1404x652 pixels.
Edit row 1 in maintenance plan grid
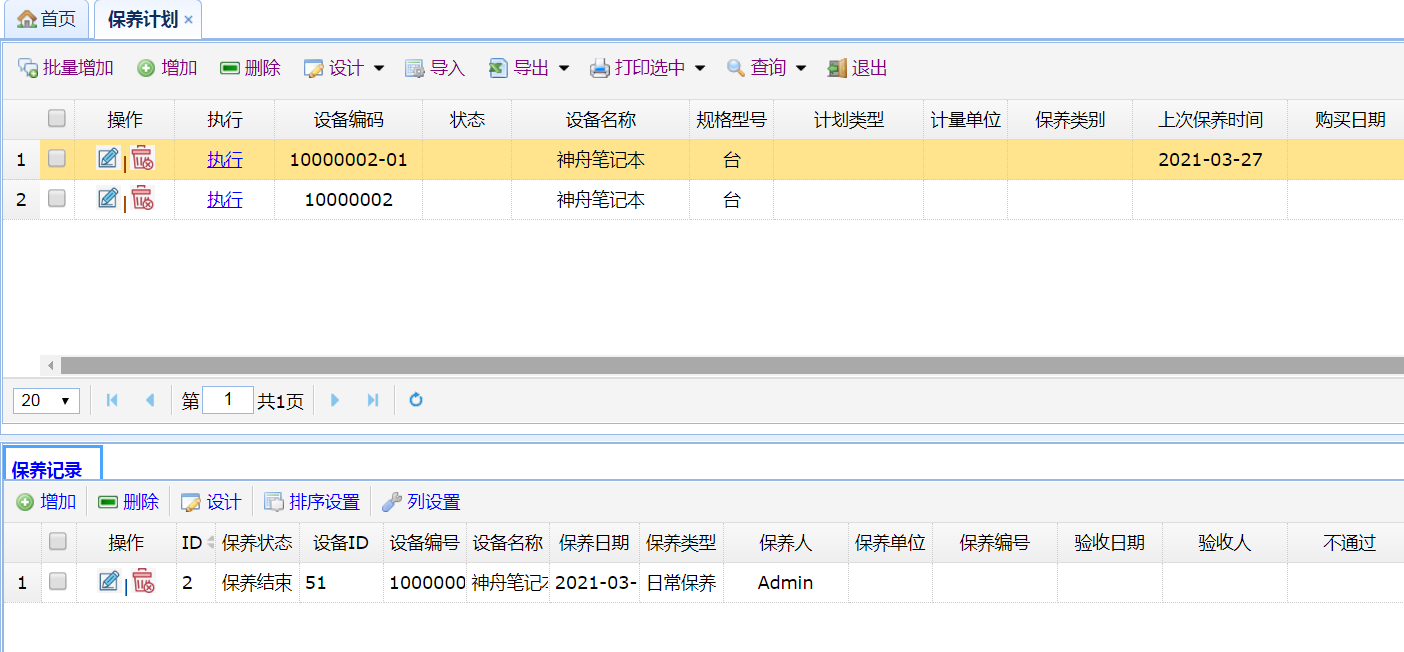[x=108, y=158]
